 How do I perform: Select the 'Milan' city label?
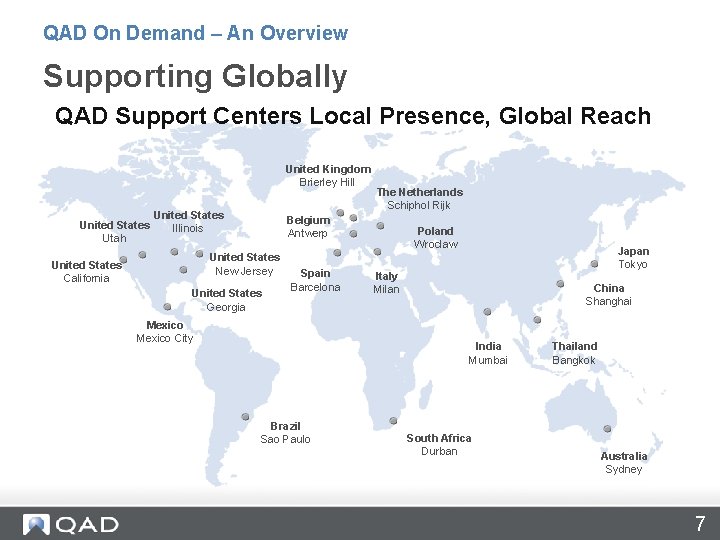click(386, 290)
